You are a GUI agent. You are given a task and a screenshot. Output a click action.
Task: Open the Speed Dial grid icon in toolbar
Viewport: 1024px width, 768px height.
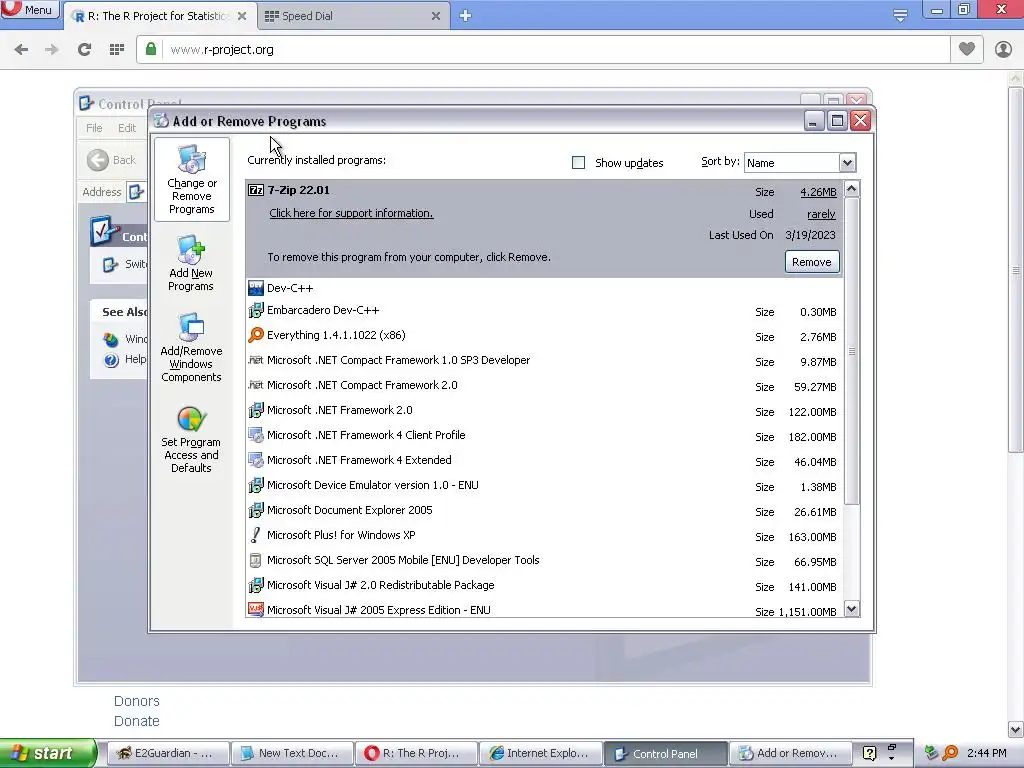117,49
